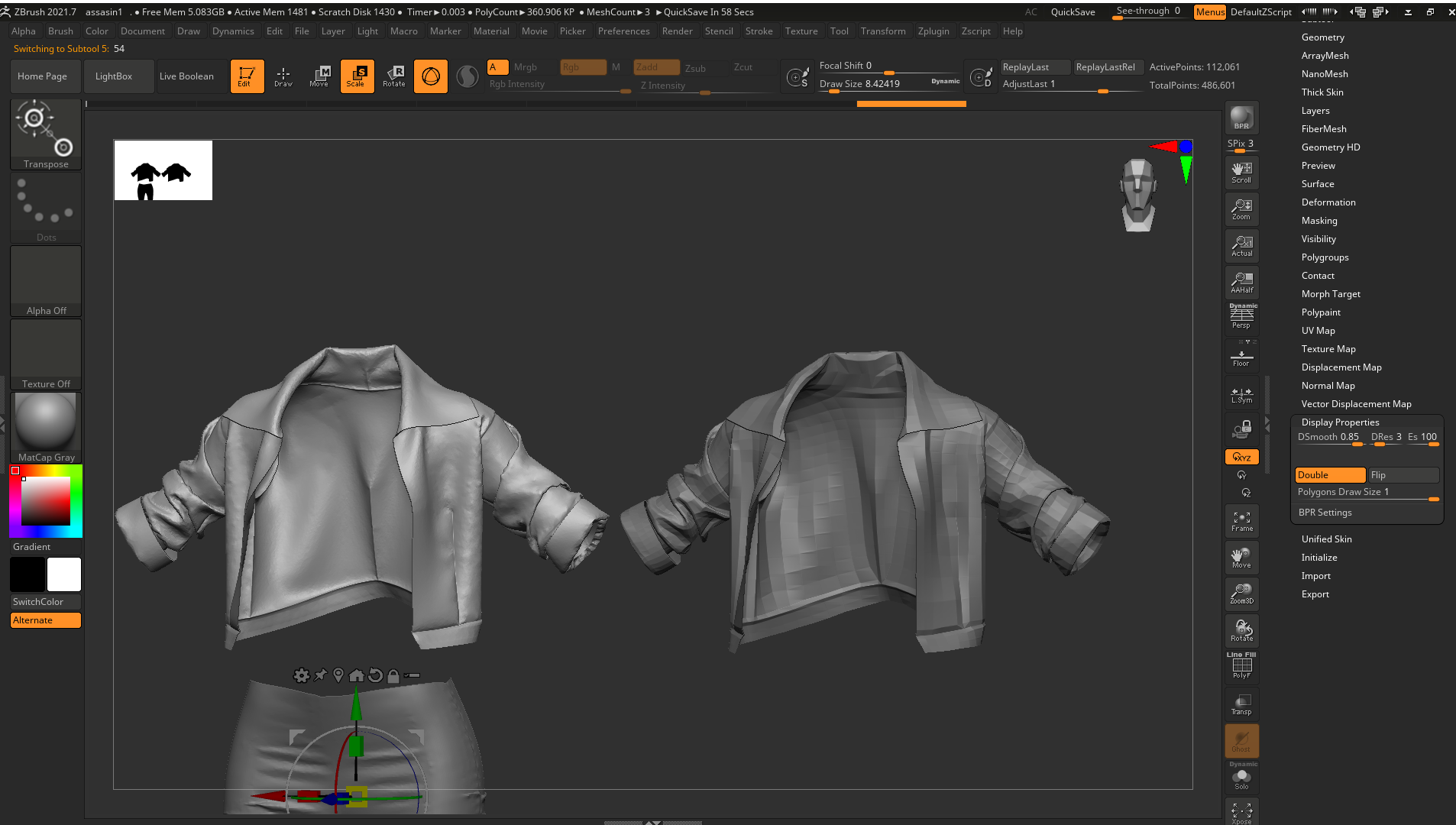Toggle PolyF line fill display
This screenshot has width=1456, height=825.
[x=1241, y=667]
